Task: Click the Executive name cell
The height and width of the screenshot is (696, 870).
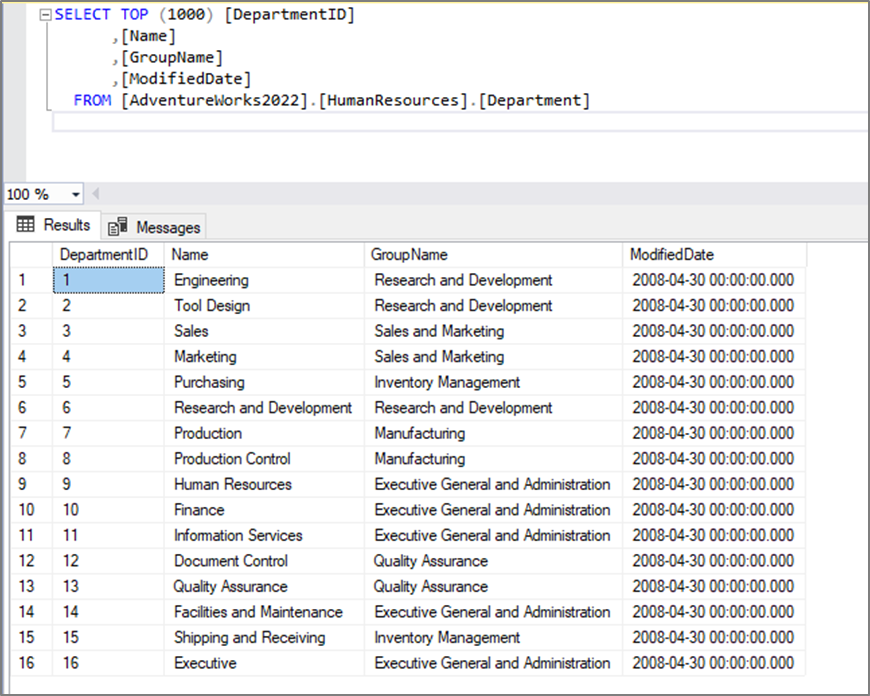Action: [x=264, y=663]
